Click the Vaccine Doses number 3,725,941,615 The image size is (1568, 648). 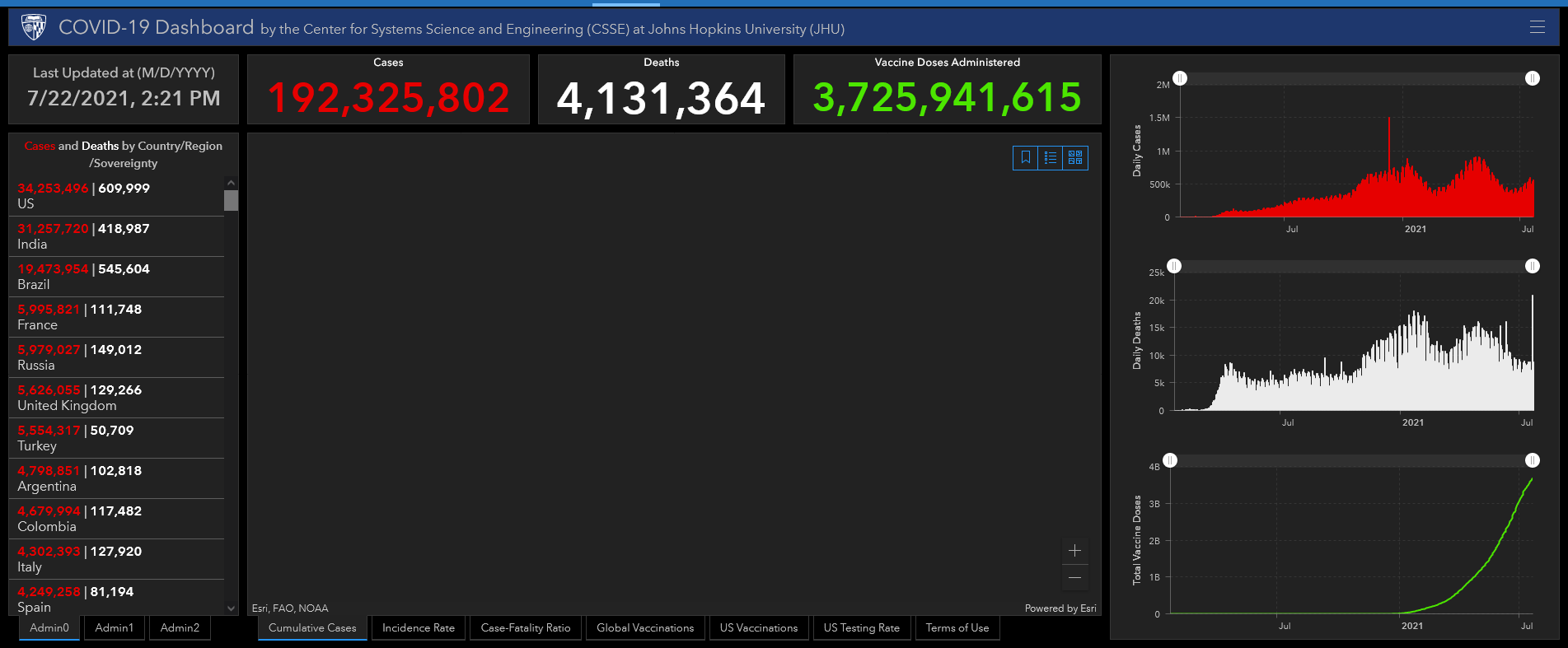[947, 97]
